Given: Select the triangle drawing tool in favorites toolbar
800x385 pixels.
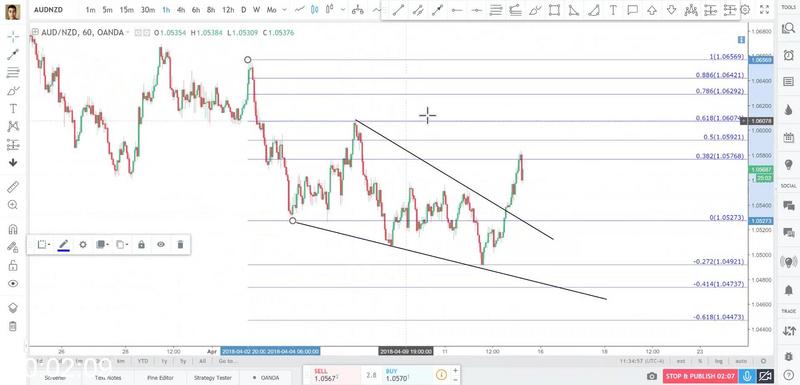Looking at the screenshot, I should (x=573, y=10).
